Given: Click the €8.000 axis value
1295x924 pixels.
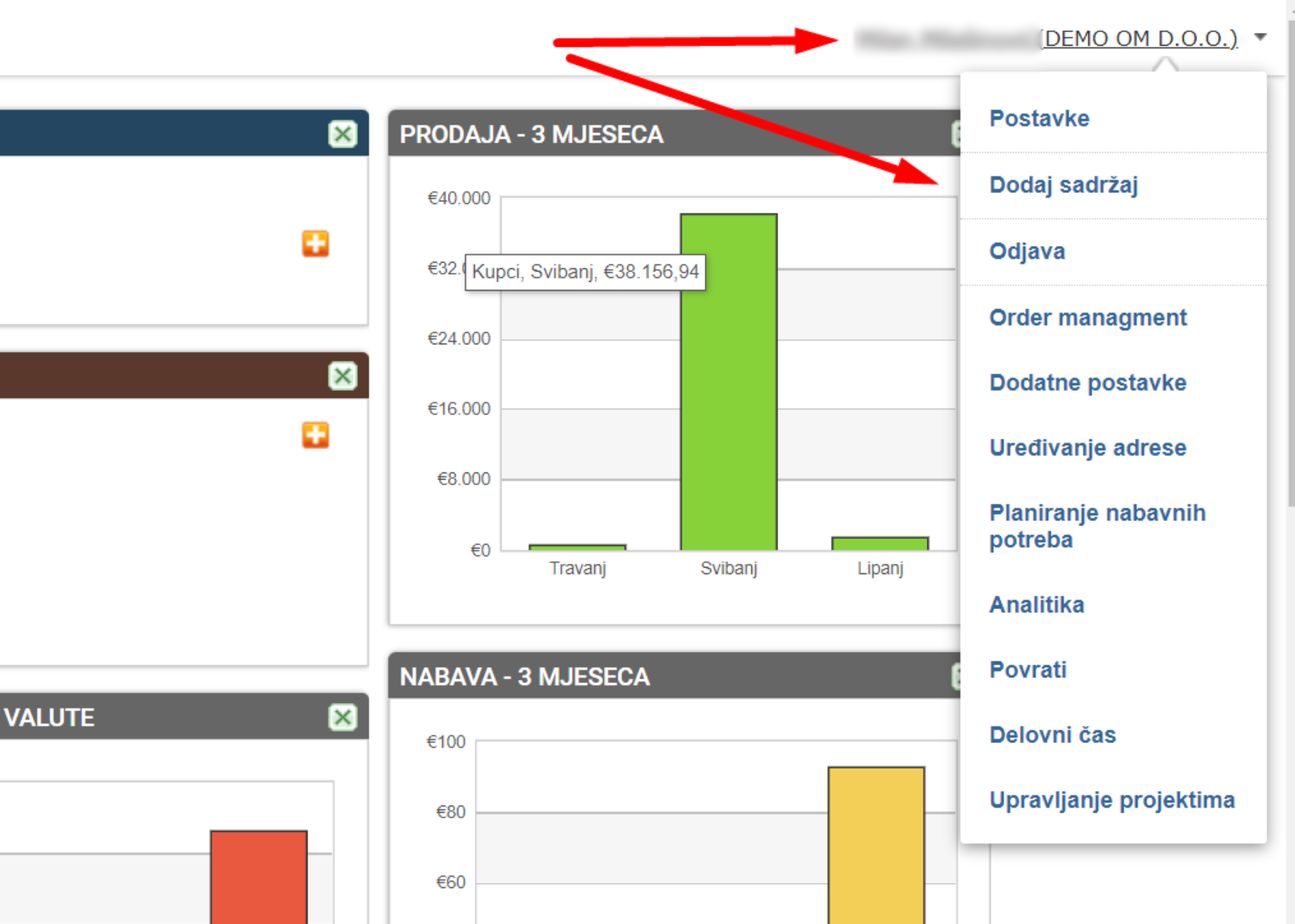Looking at the screenshot, I should click(463, 480).
